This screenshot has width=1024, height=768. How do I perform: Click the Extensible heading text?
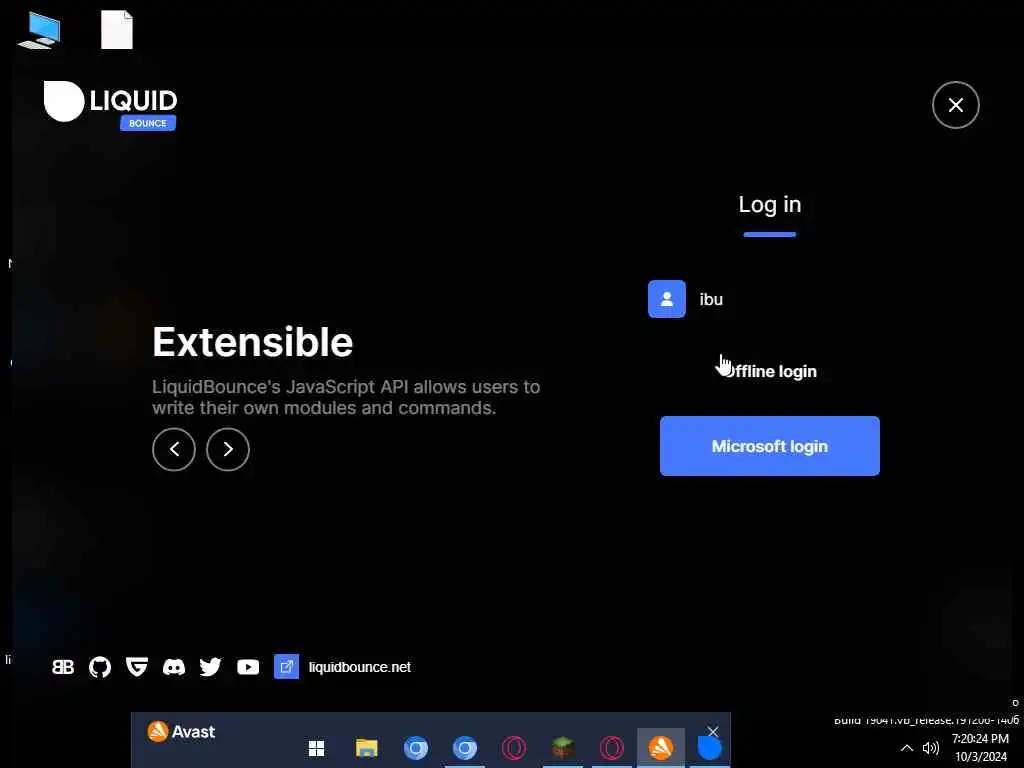[x=253, y=342]
